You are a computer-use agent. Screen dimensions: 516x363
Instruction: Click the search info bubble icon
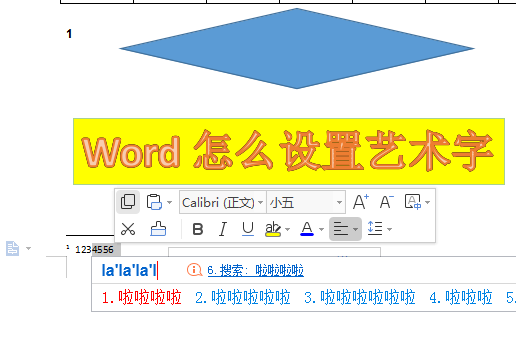coord(194,270)
